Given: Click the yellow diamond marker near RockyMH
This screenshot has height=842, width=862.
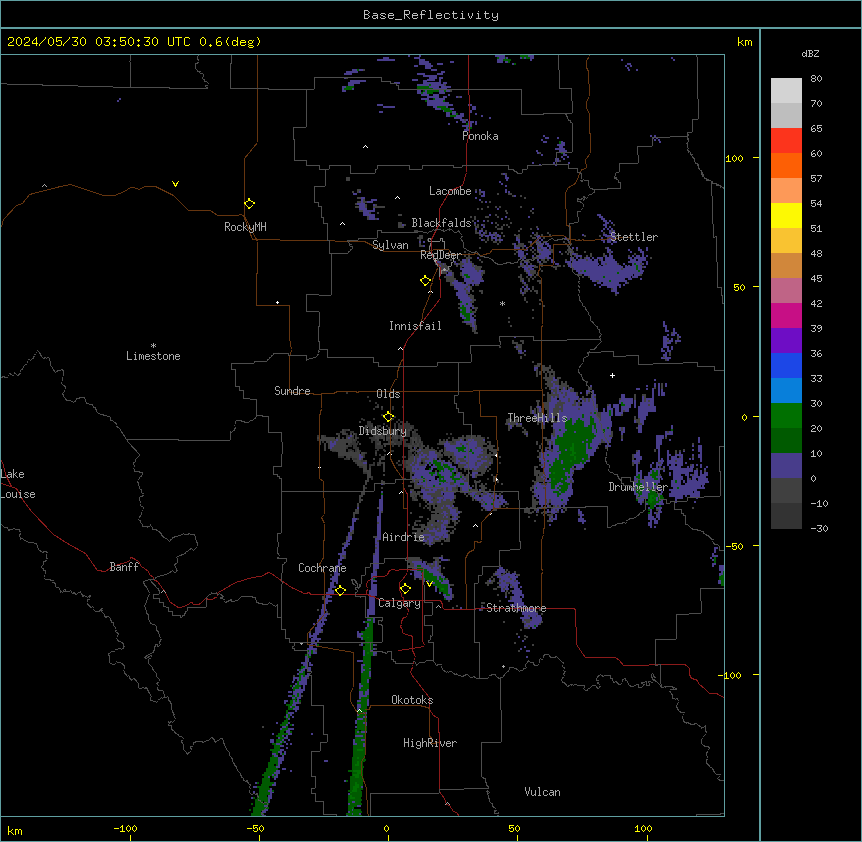Looking at the screenshot, I should (x=249, y=203).
